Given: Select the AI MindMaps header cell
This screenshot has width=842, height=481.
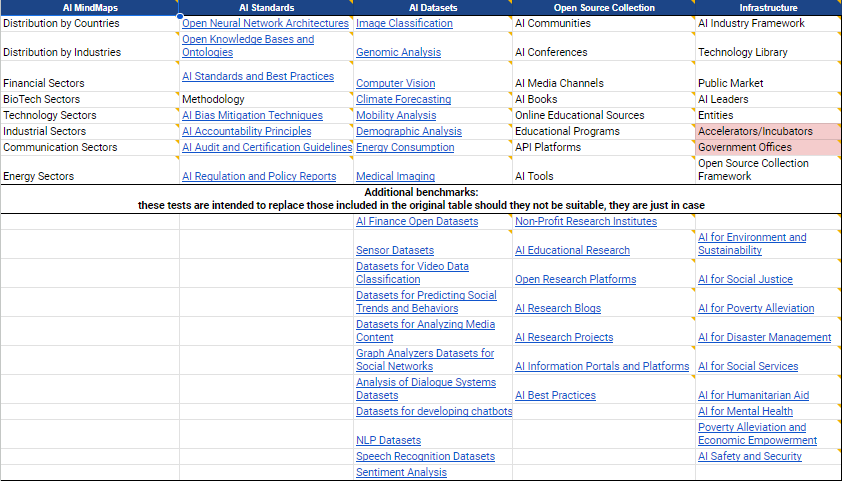Looking at the screenshot, I should 89,7.
